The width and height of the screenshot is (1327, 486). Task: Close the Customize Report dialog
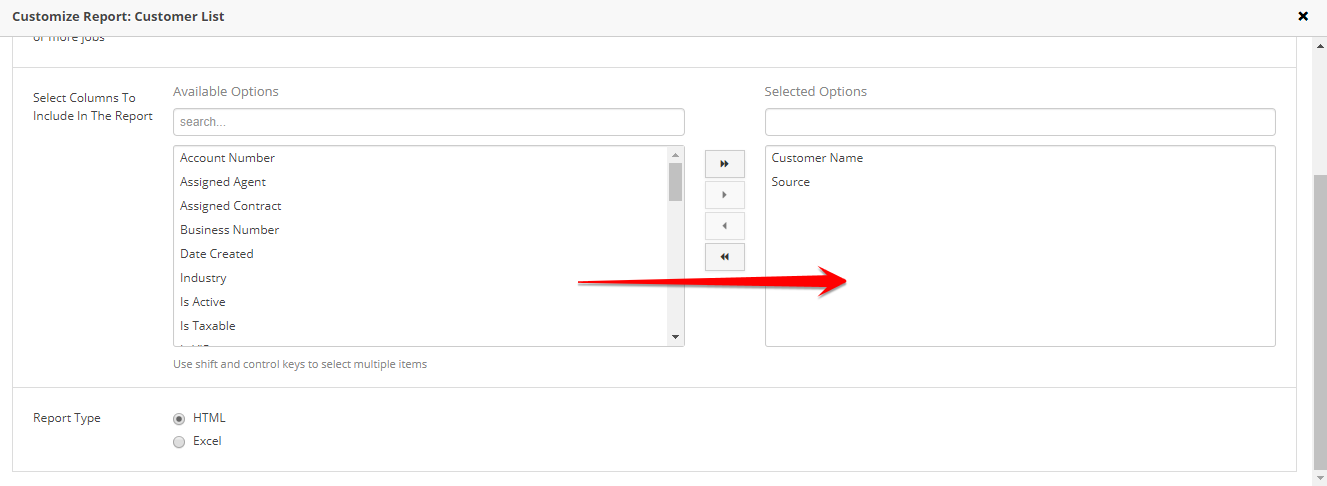pos(1303,16)
